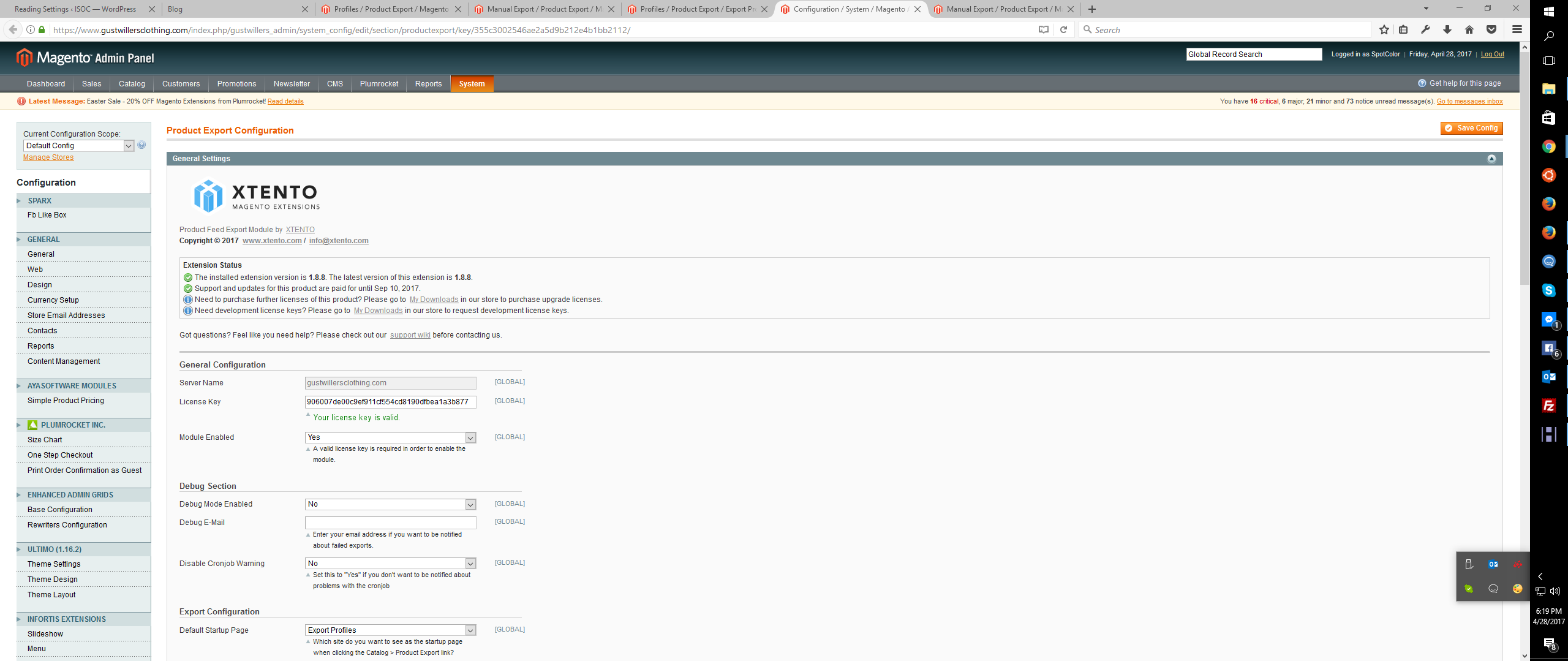
Task: Click the Save Config button
Action: pyautogui.click(x=1471, y=128)
